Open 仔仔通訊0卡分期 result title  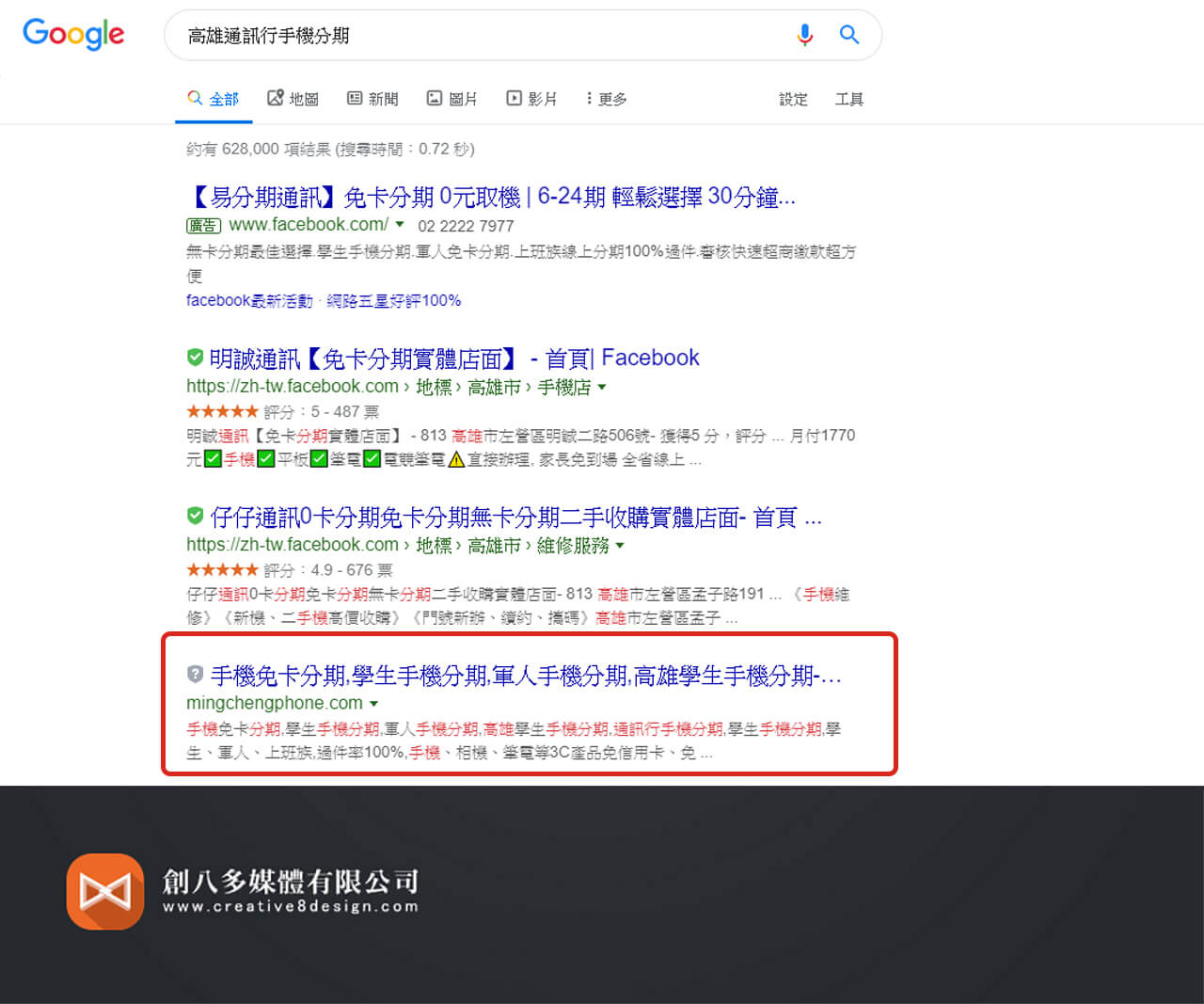point(516,517)
